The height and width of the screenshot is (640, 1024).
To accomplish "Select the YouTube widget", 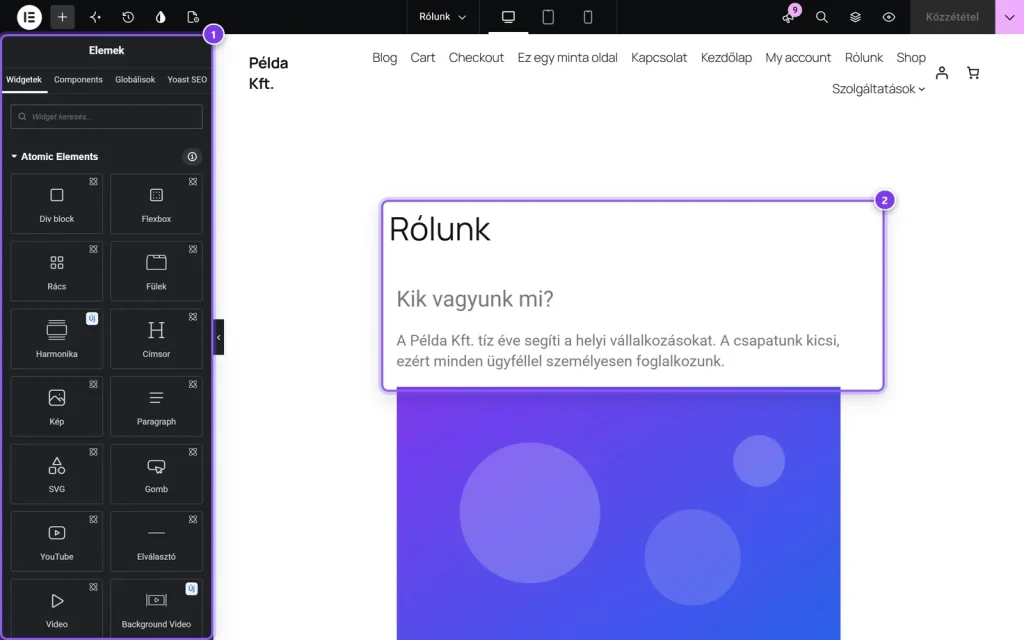I will coord(57,541).
